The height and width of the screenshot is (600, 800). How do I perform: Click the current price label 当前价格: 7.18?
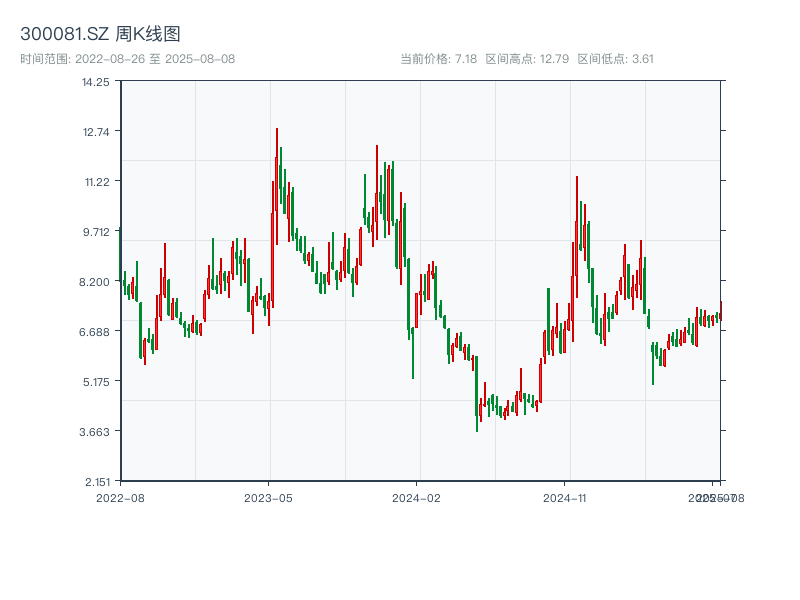438,59
